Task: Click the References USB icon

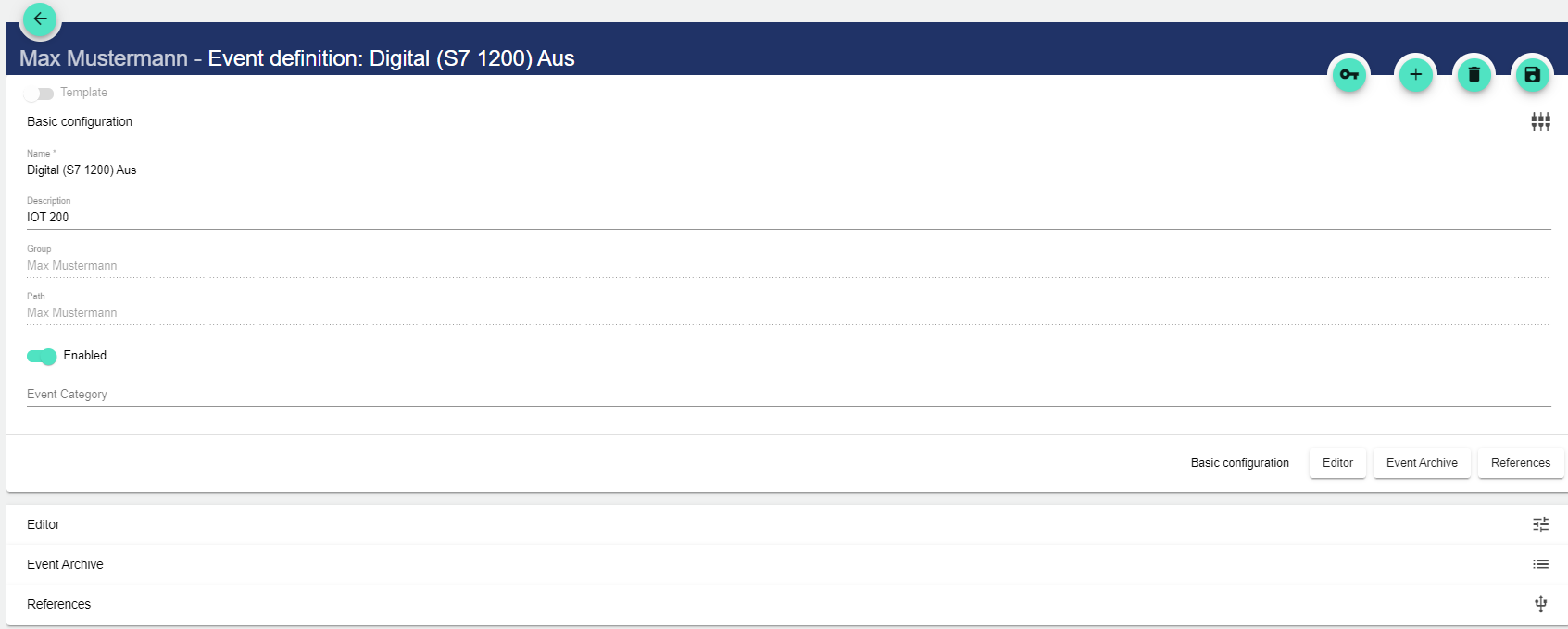Action: (1540, 604)
